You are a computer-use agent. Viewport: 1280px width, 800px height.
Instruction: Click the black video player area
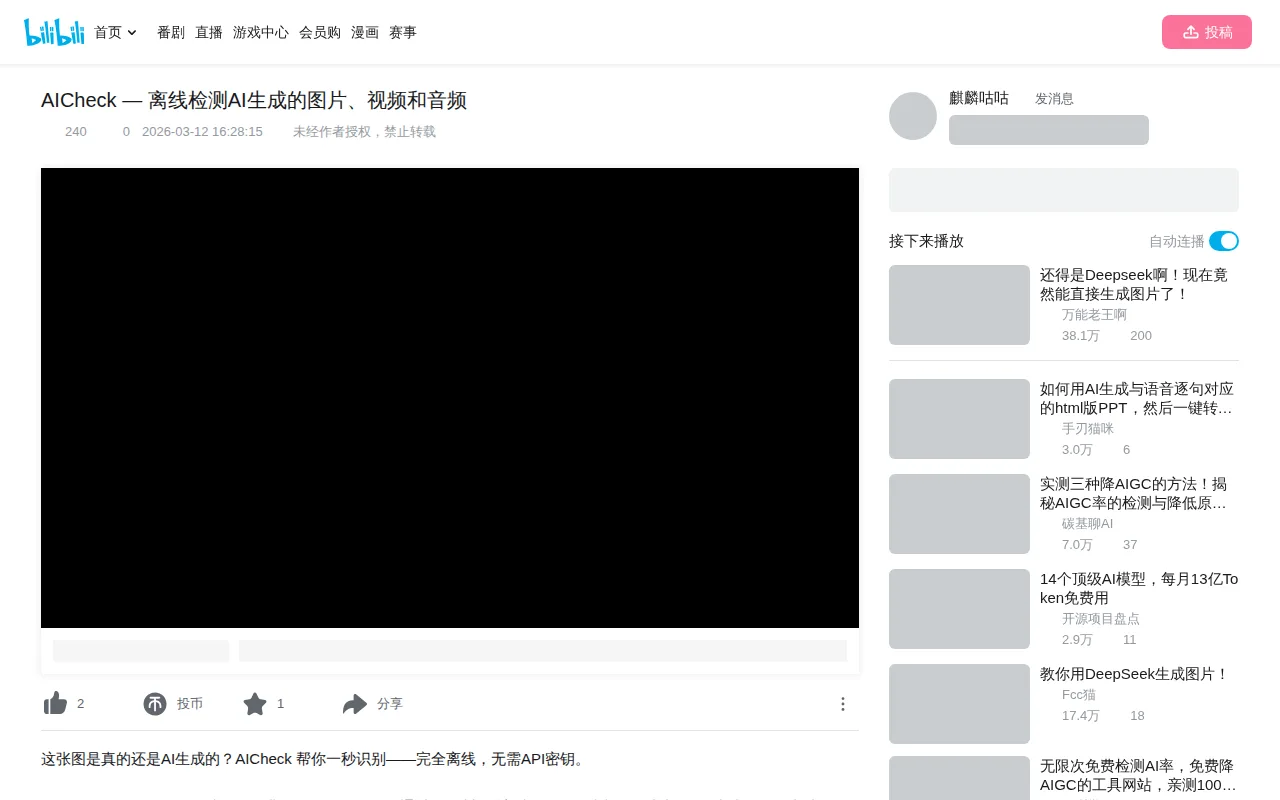(x=450, y=398)
